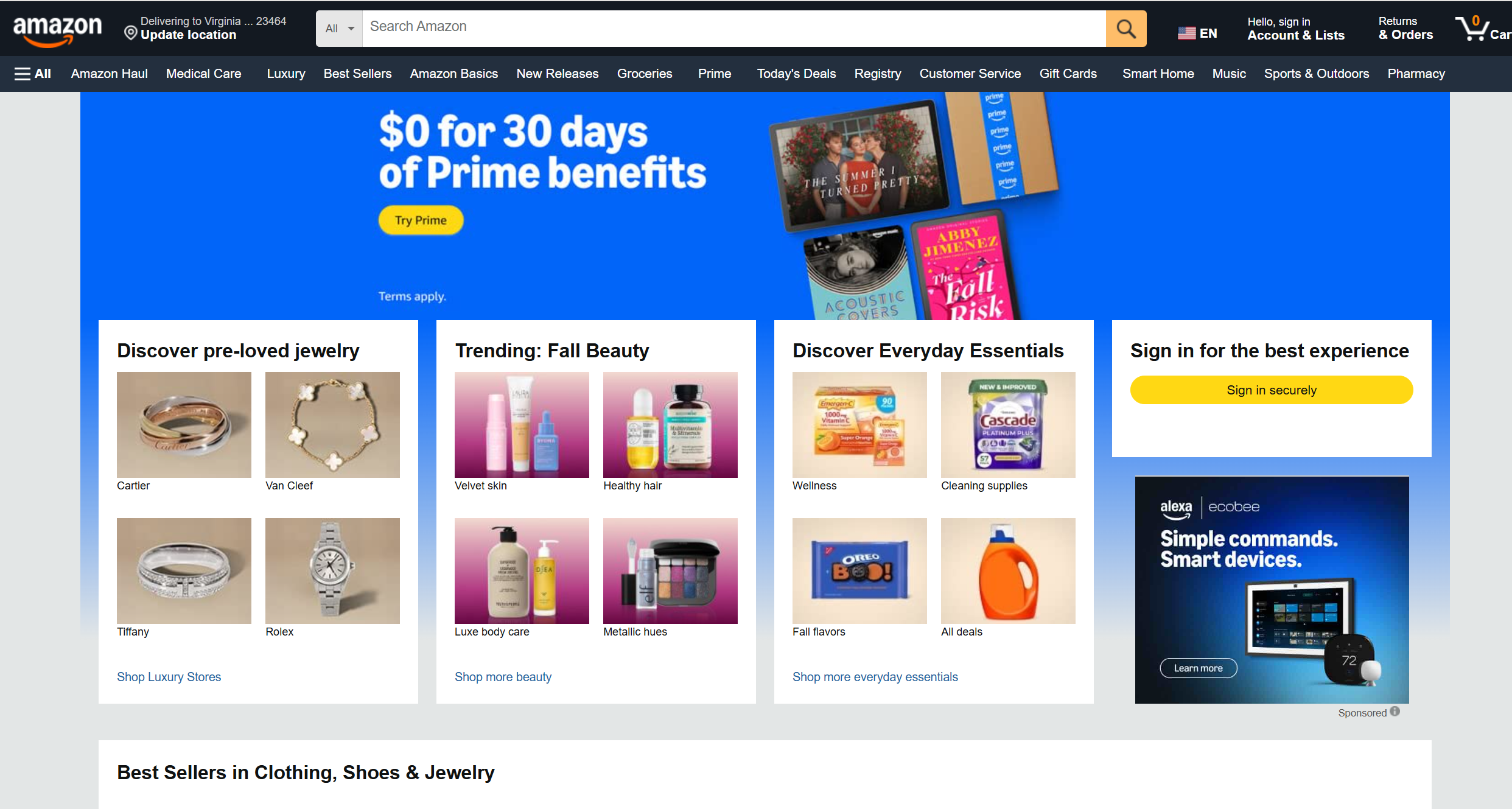The image size is (1512, 809).
Task: Select Best Sellers in navigation bar
Action: tap(357, 74)
